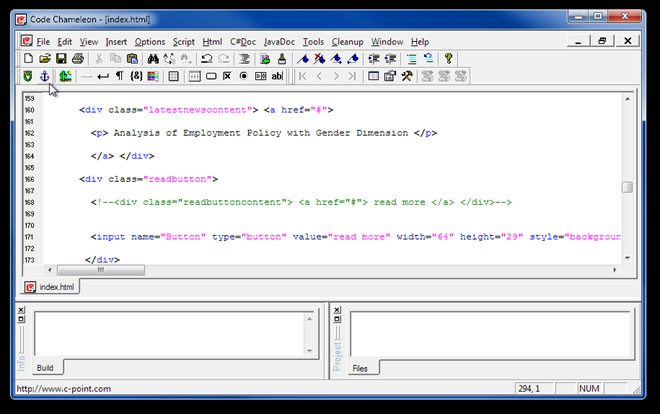
Task: Restore the inner document window
Action: [x=602, y=41]
